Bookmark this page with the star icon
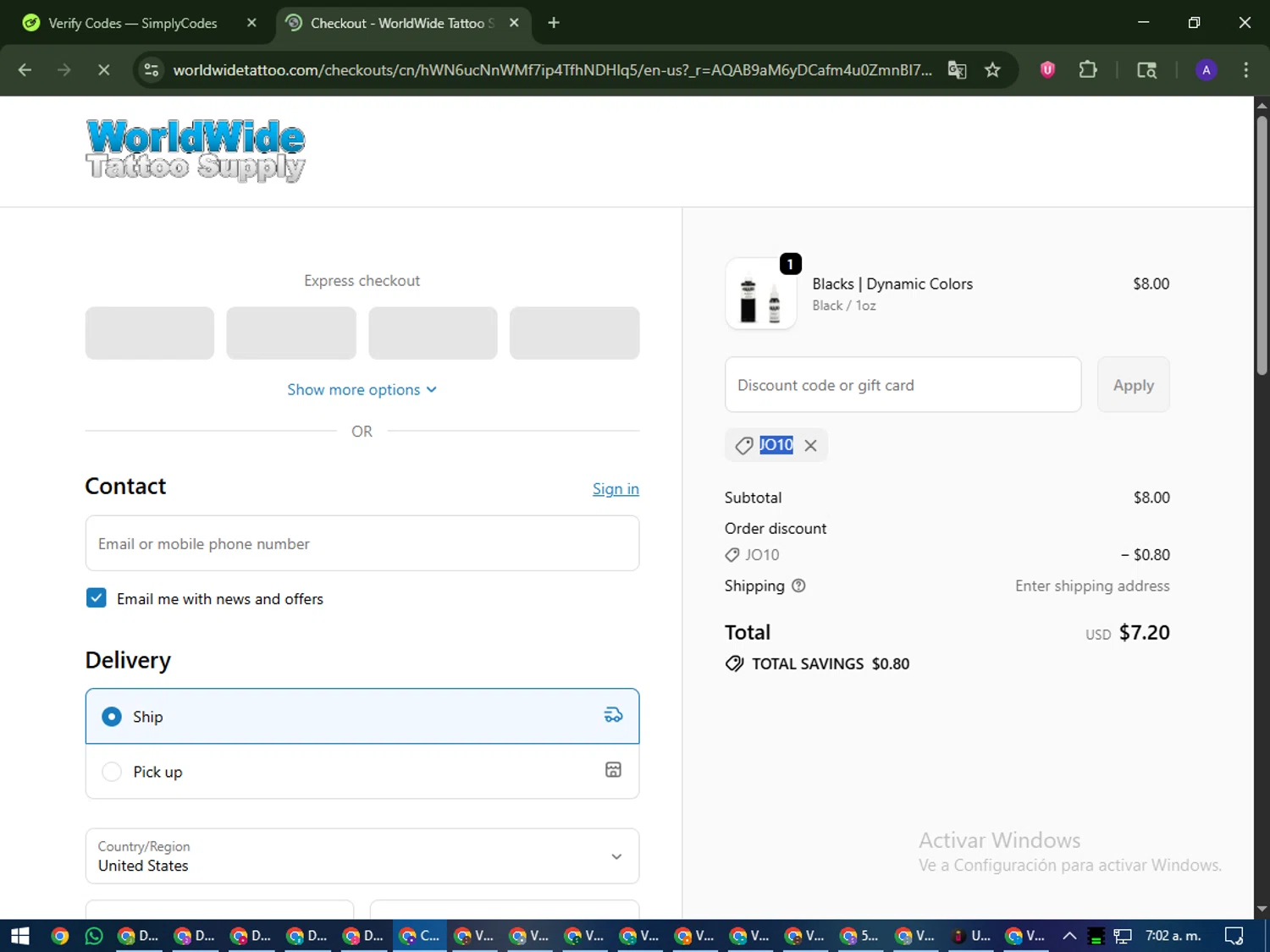 pos(992,70)
